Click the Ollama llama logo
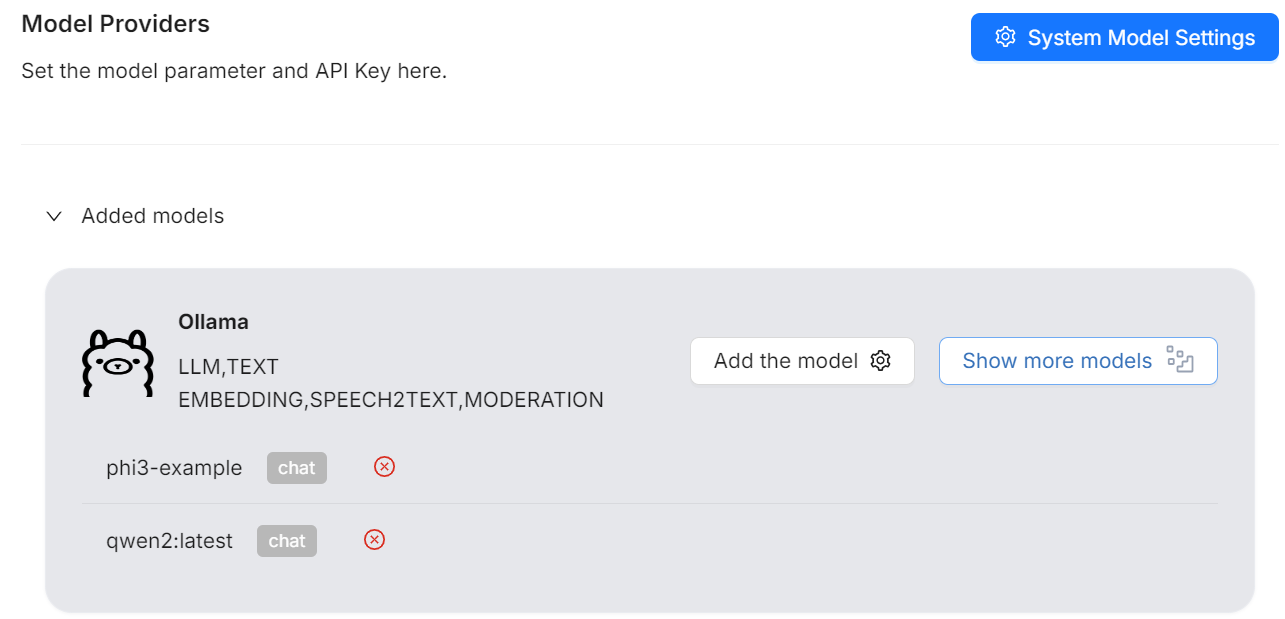This screenshot has height=619, width=1285. click(x=117, y=362)
